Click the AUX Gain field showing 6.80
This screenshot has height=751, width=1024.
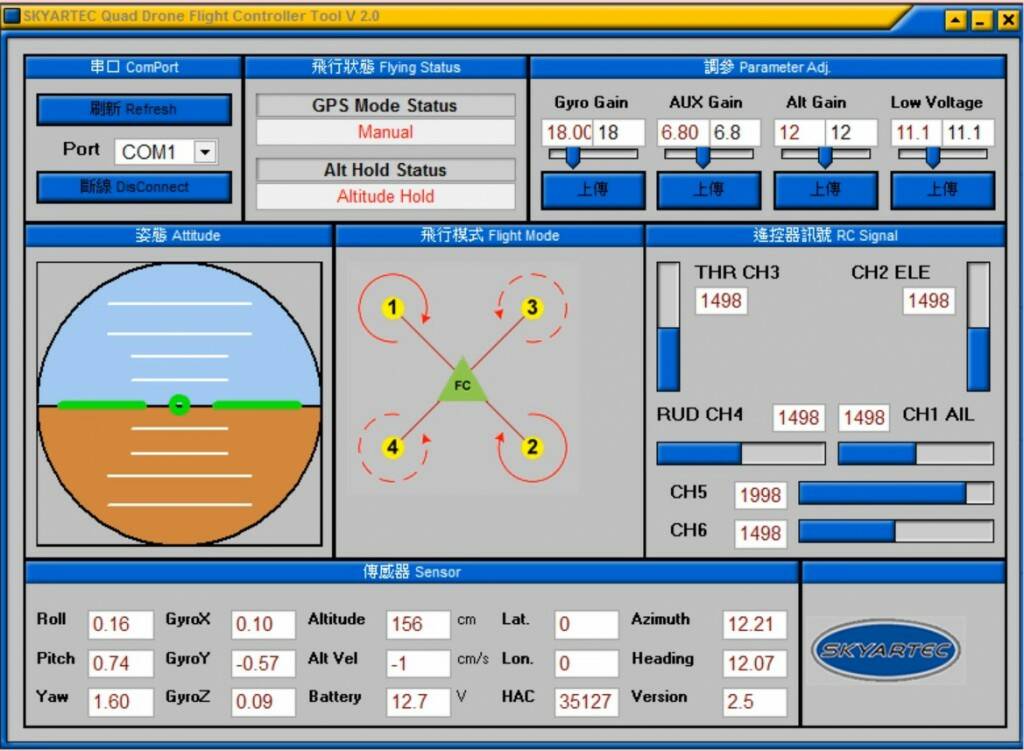(682, 133)
